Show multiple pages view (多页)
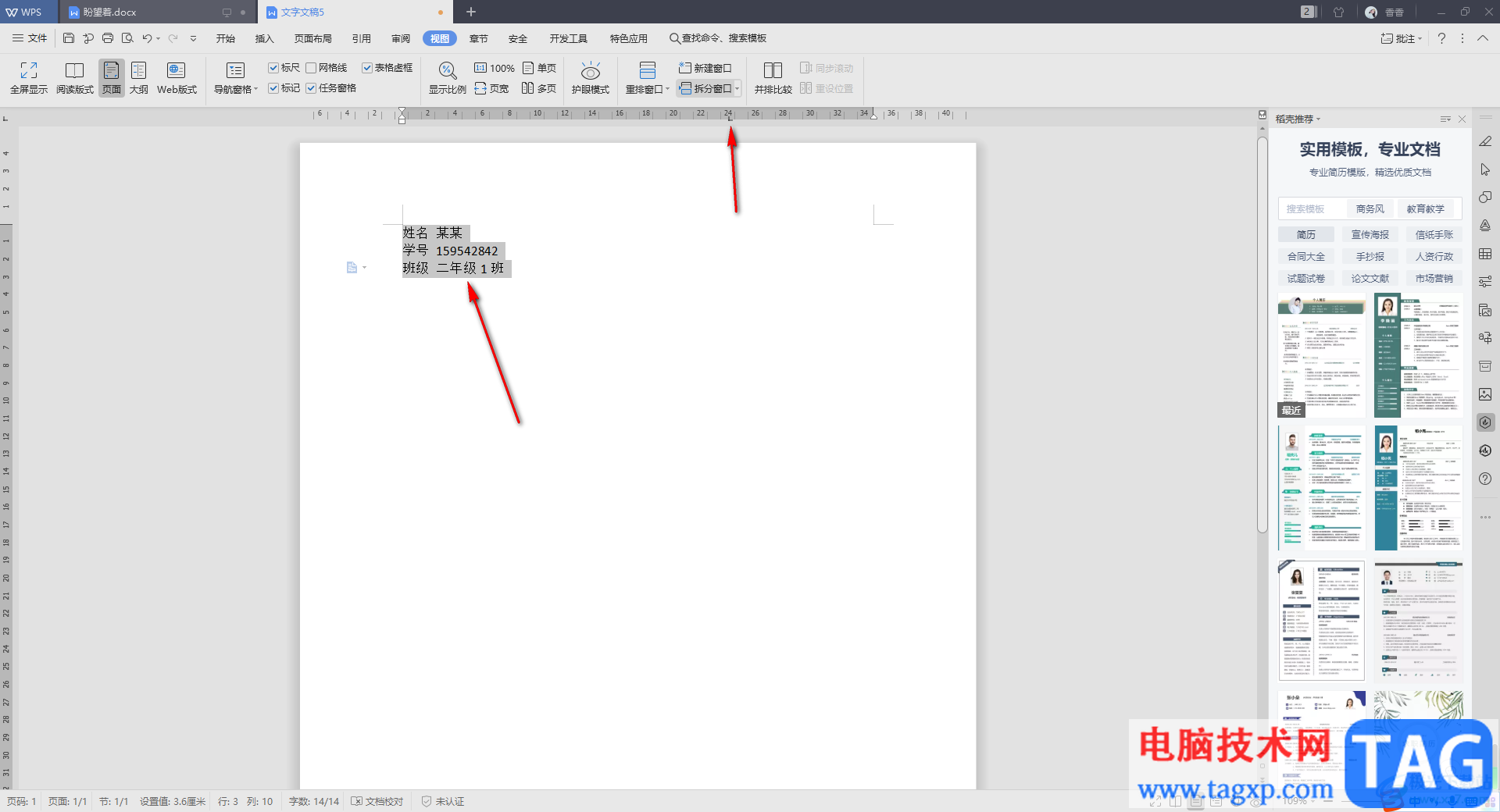1500x812 pixels. [x=539, y=88]
